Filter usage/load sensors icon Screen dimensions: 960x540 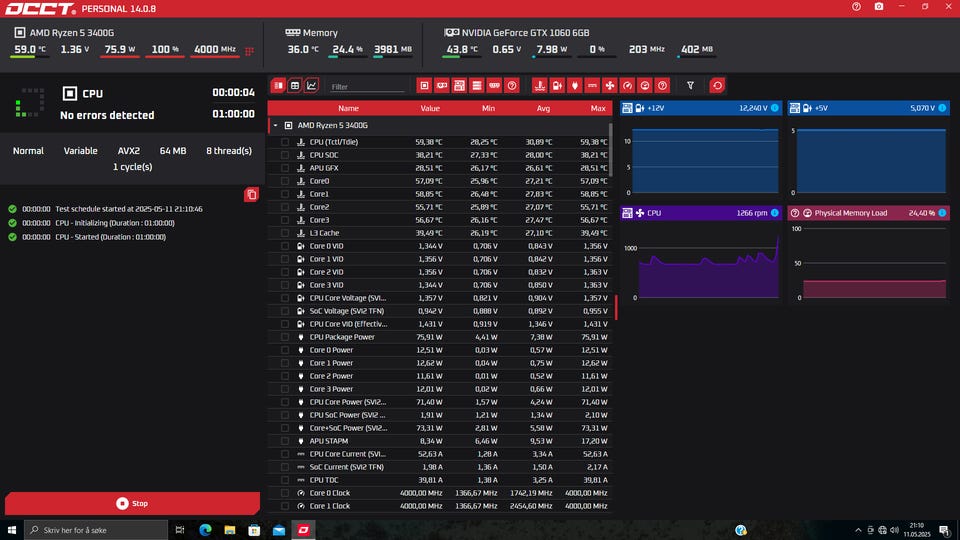645,86
